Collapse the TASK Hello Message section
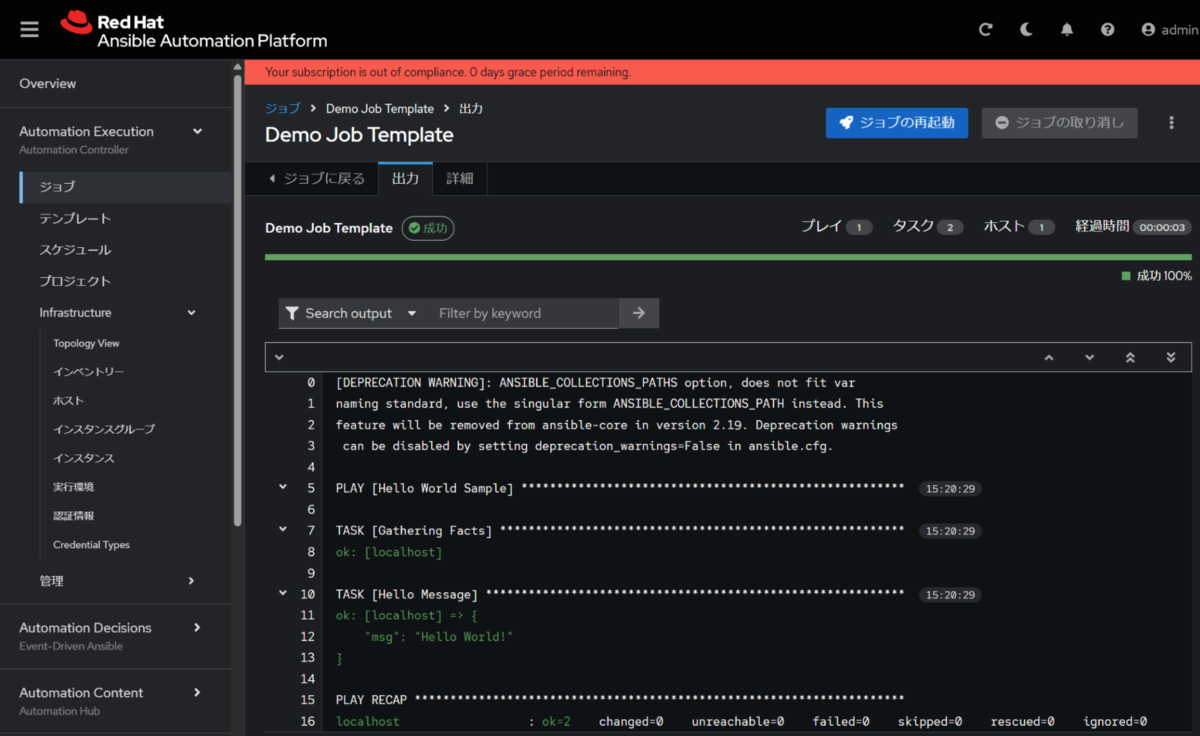1200x736 pixels. 283,593
